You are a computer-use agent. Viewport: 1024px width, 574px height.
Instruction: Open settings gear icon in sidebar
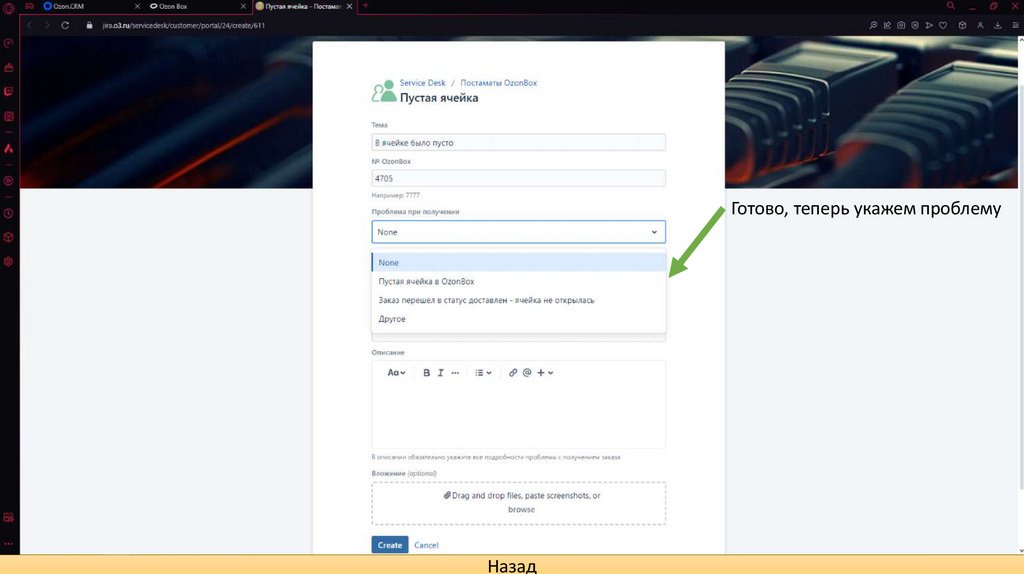click(x=8, y=262)
